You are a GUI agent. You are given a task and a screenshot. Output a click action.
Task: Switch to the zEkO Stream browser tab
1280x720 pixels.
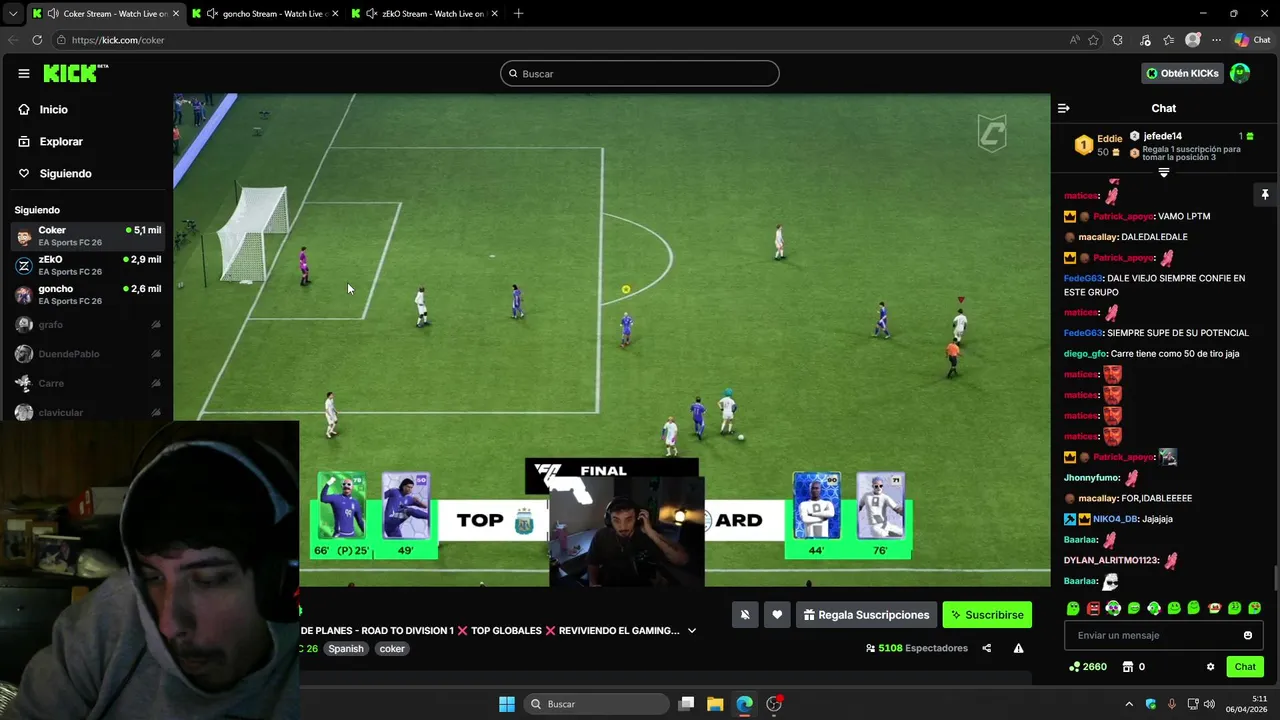point(425,14)
